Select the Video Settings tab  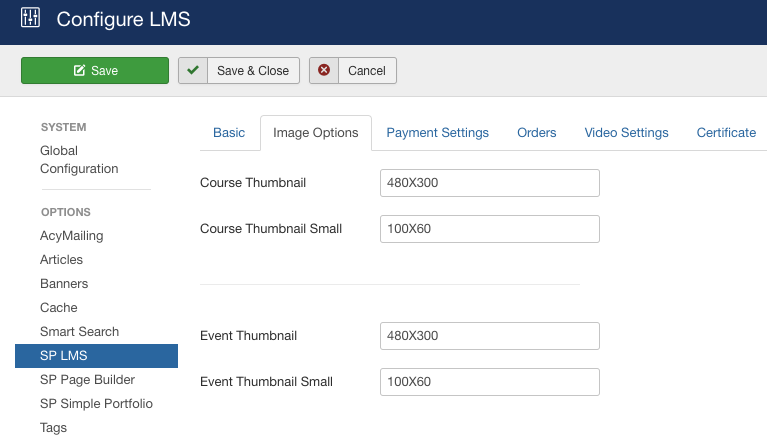pos(626,133)
